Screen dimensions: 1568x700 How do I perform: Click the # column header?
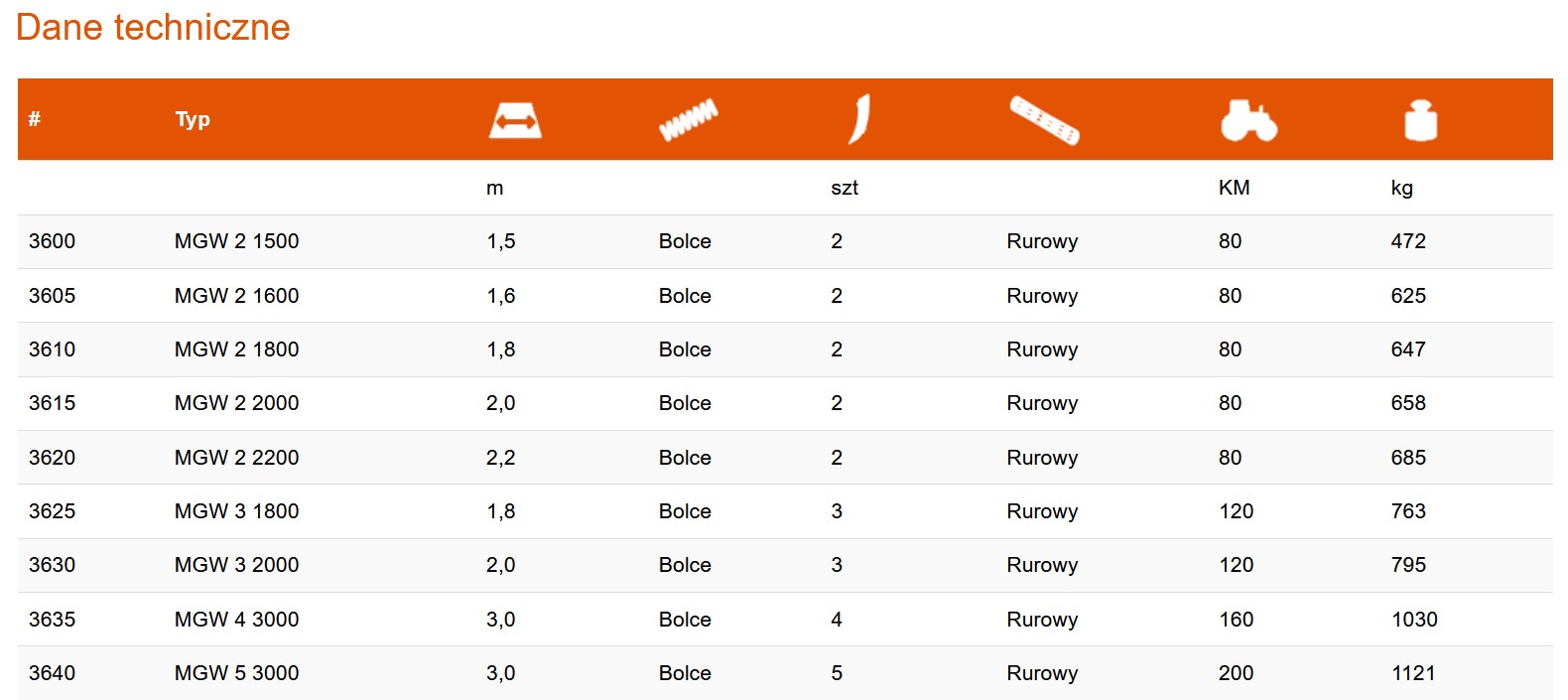[35, 119]
